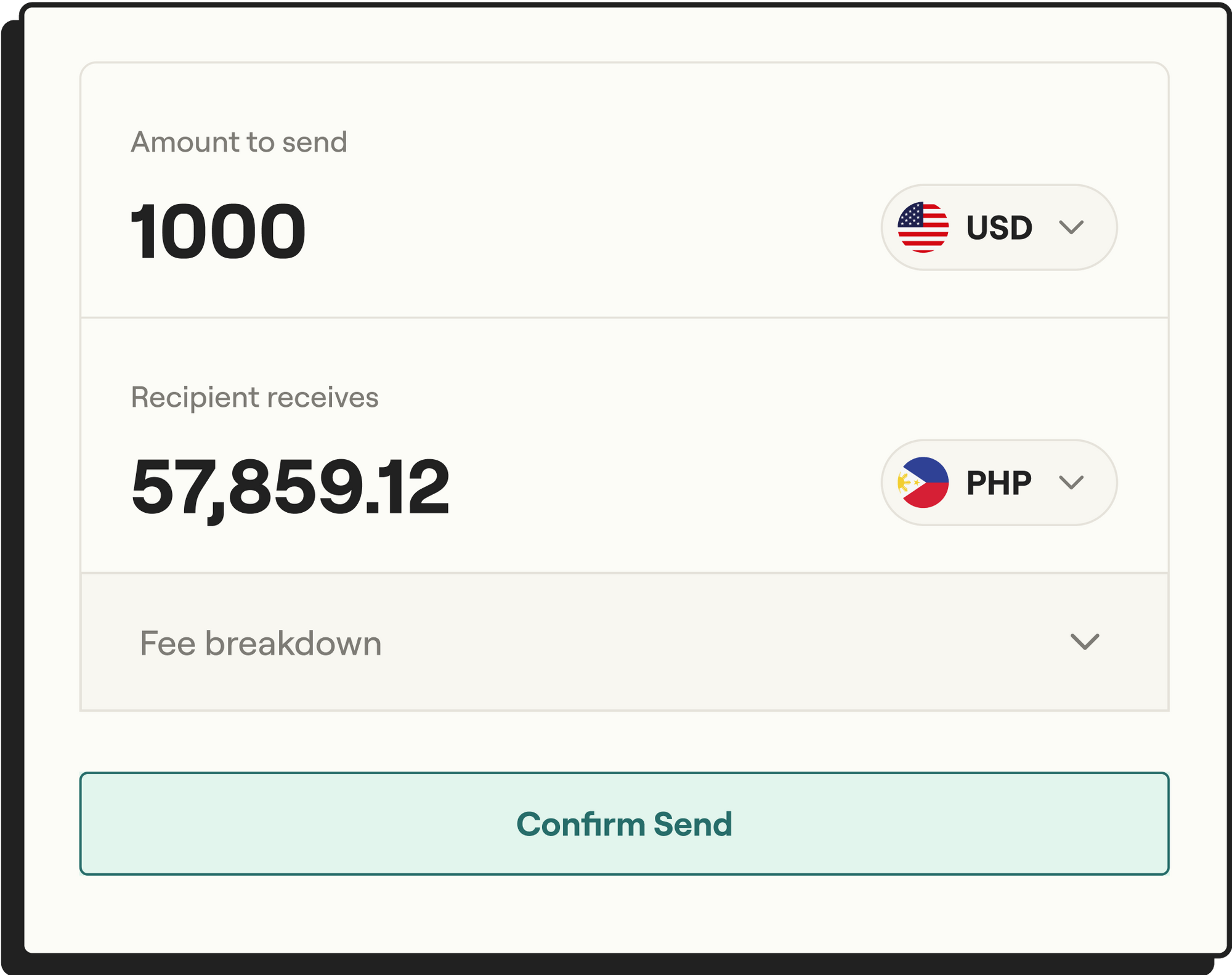The height and width of the screenshot is (975, 1232).
Task: Select the Amount to send label
Action: point(239,141)
